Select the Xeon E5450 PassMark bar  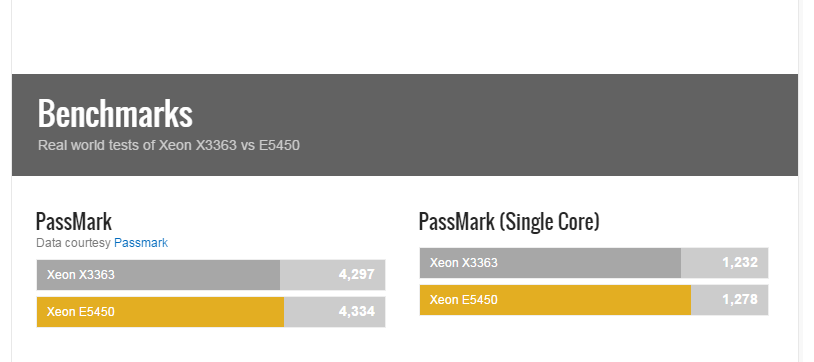click(x=211, y=312)
